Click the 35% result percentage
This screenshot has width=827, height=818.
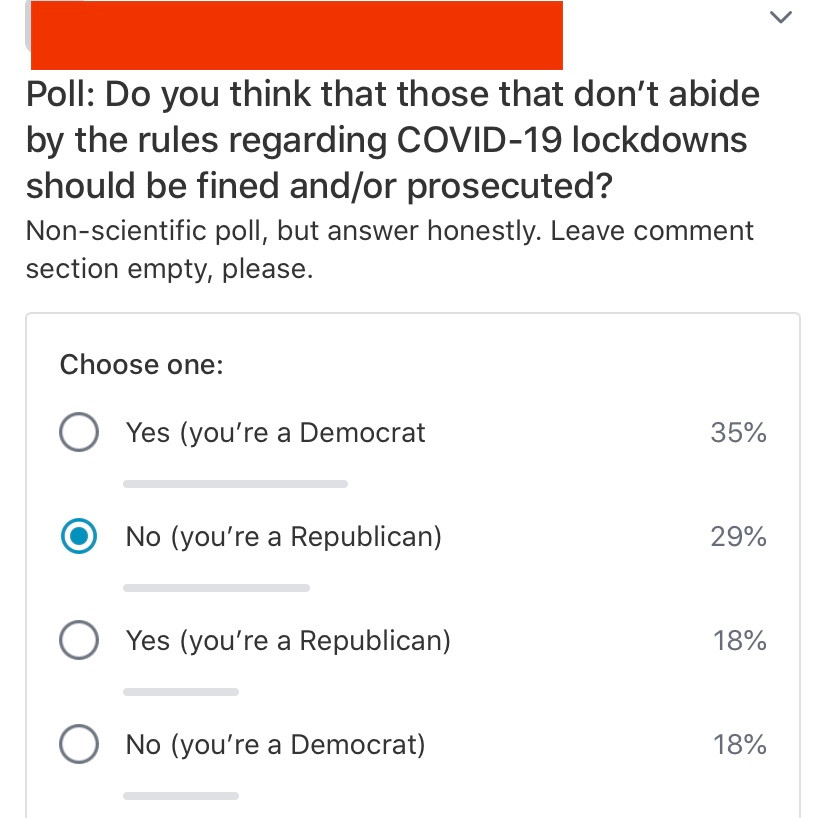pos(738,432)
